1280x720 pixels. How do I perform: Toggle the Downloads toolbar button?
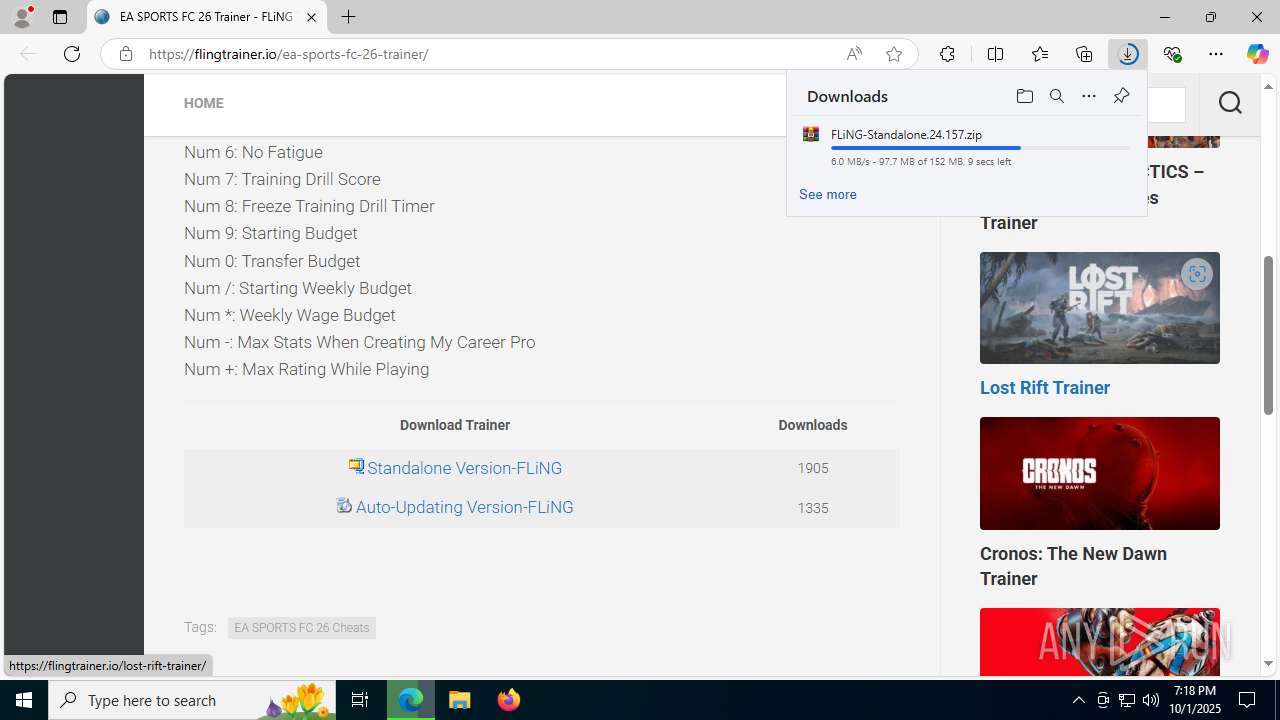click(x=1128, y=54)
